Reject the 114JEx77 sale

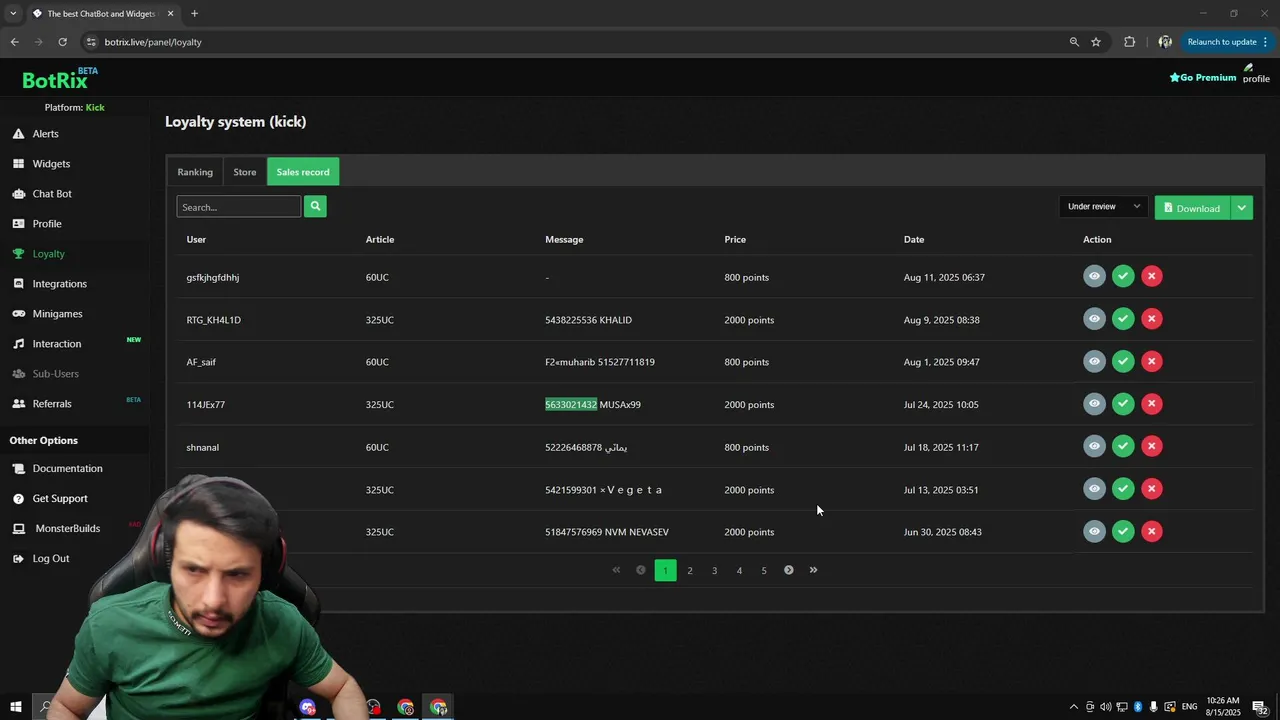[x=1152, y=404]
